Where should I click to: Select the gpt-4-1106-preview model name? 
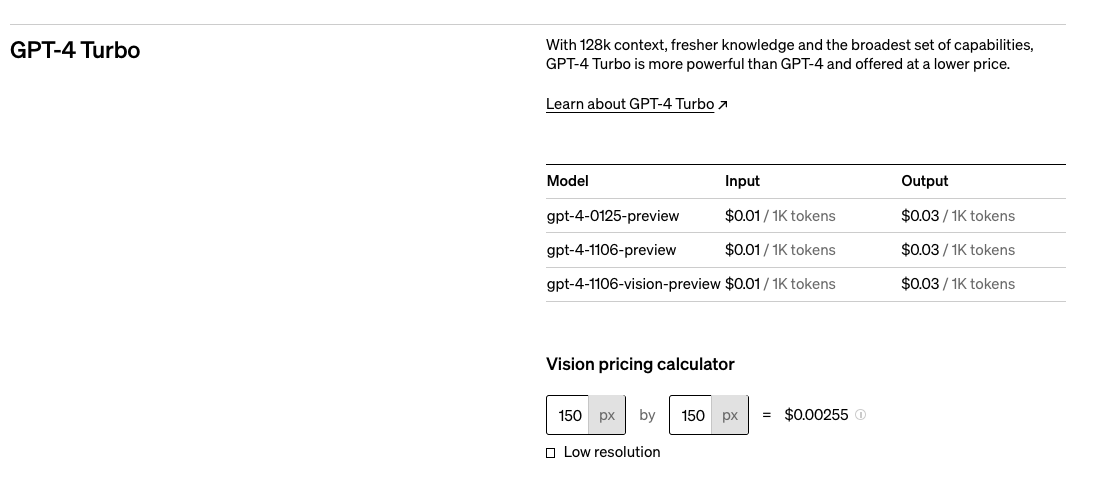tap(611, 250)
